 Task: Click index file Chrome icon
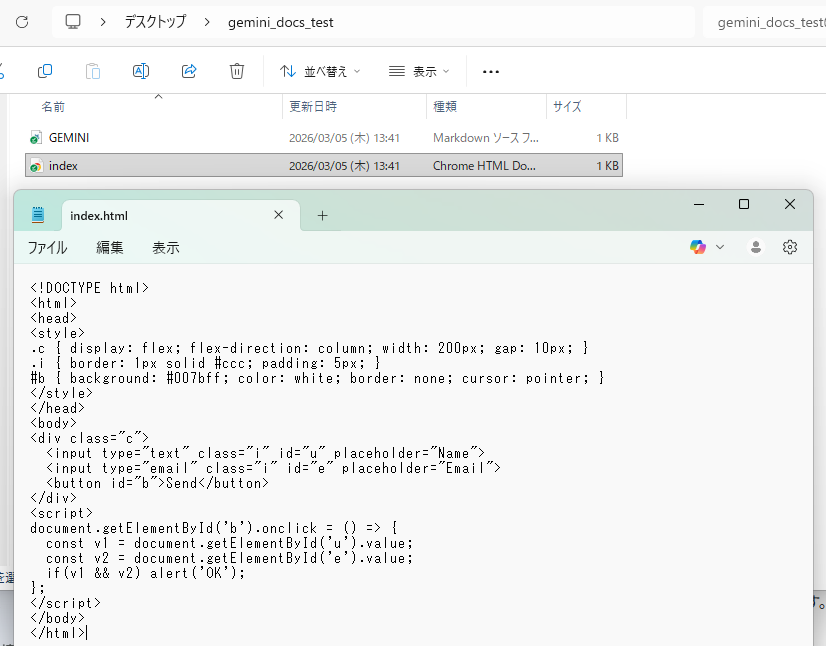(35, 166)
